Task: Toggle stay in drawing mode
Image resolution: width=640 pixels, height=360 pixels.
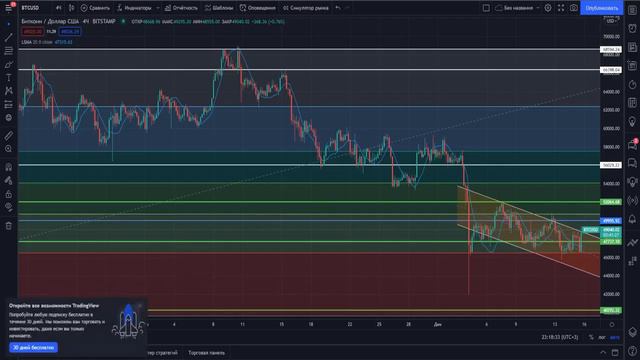Action: [9, 180]
